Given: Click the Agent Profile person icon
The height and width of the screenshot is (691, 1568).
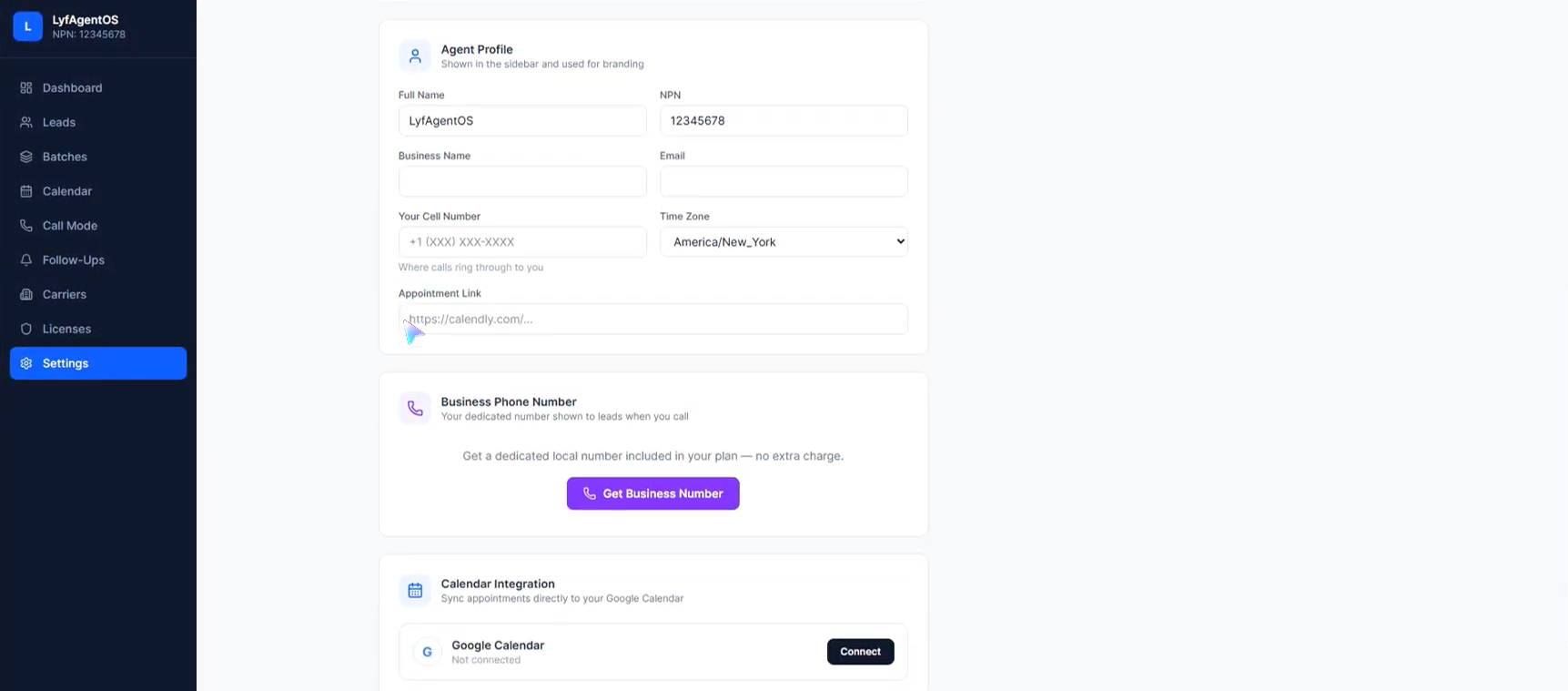Looking at the screenshot, I should [x=415, y=56].
